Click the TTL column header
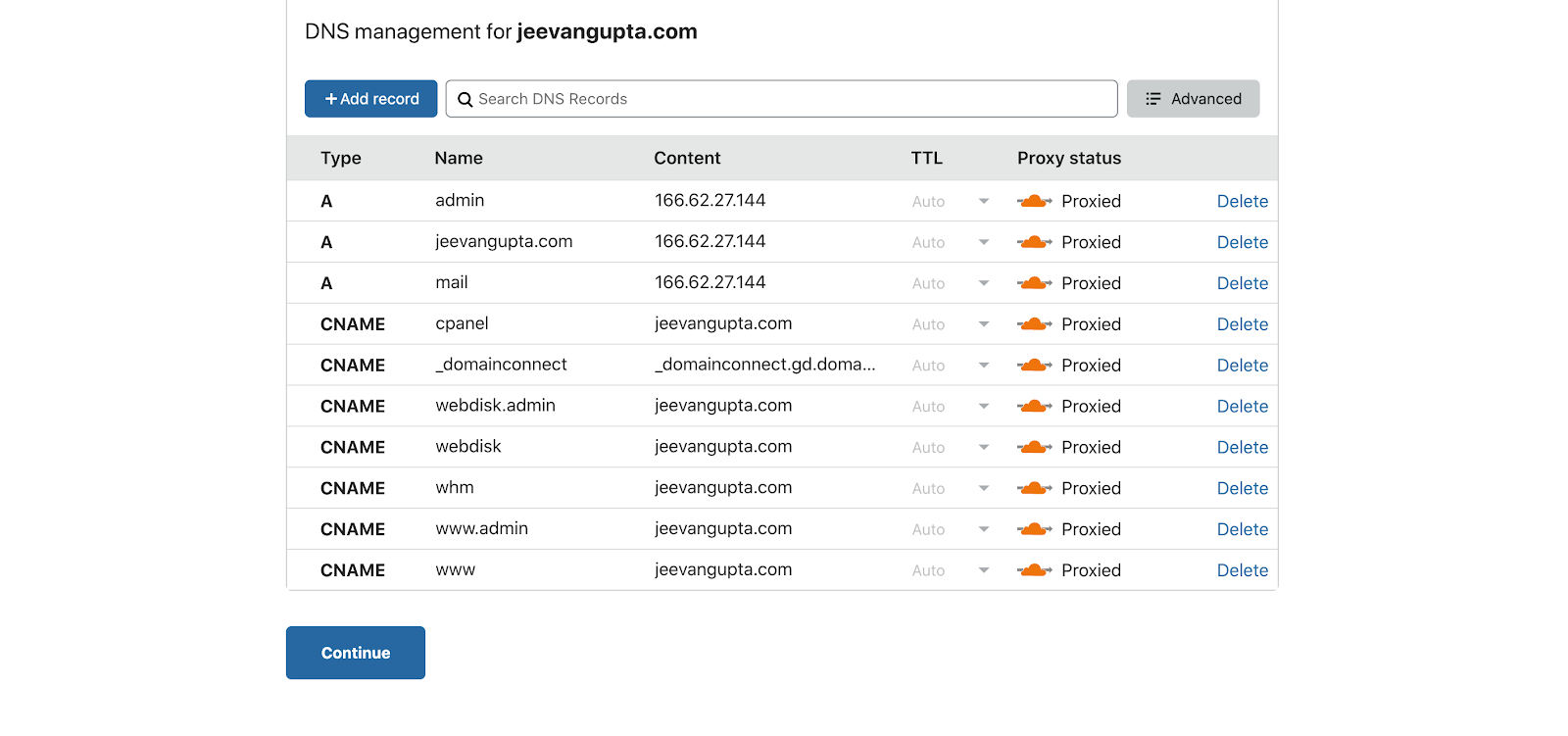Viewport: 1568px width, 736px height. tap(927, 158)
